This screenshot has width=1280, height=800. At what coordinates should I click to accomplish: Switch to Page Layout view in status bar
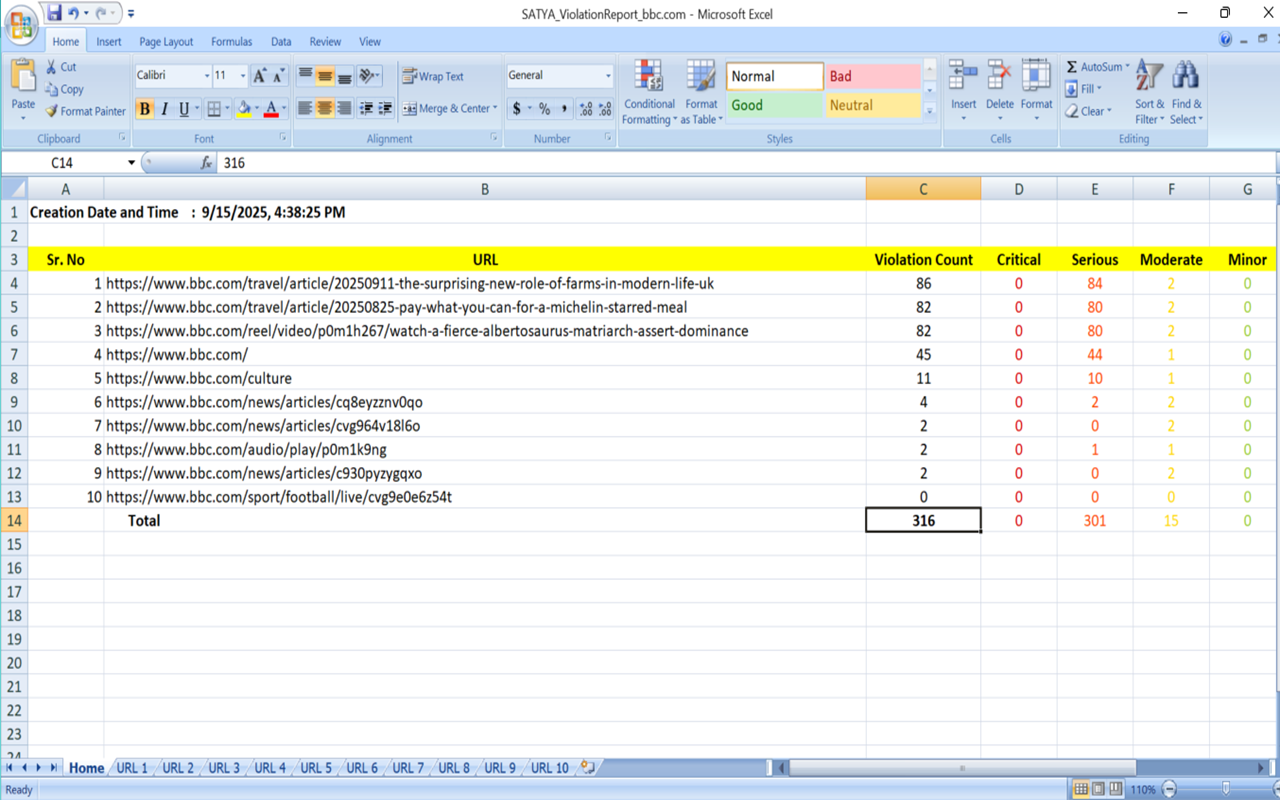pos(1099,790)
